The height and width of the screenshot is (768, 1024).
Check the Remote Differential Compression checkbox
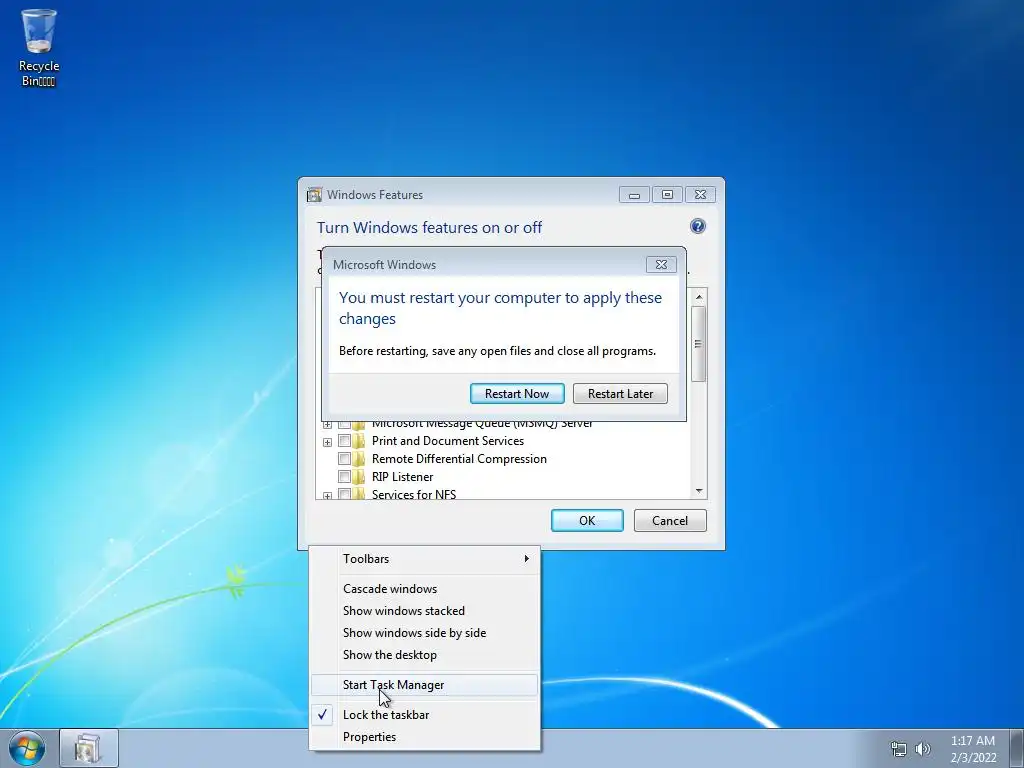[x=344, y=458]
